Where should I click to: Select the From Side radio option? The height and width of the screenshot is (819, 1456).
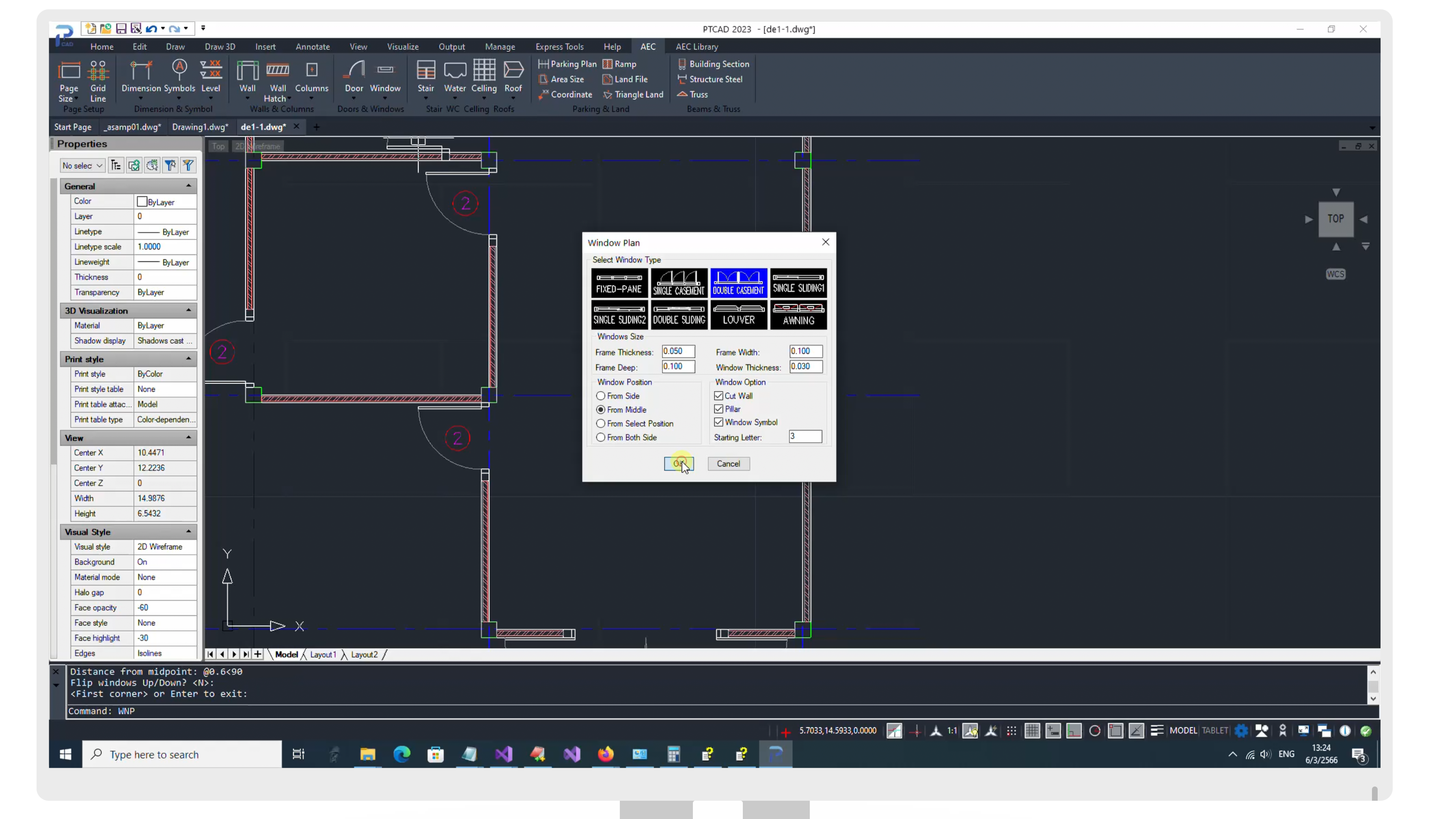(601, 395)
